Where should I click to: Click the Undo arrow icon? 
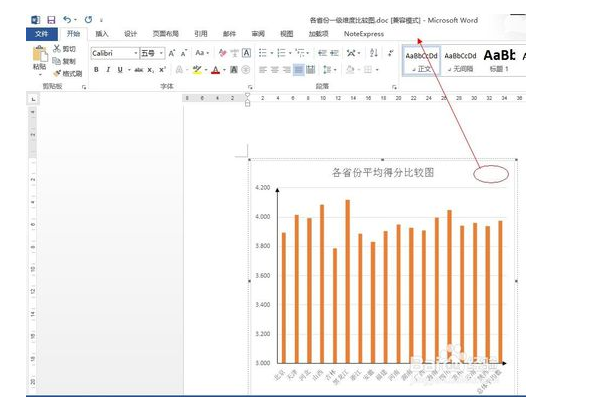67,19
